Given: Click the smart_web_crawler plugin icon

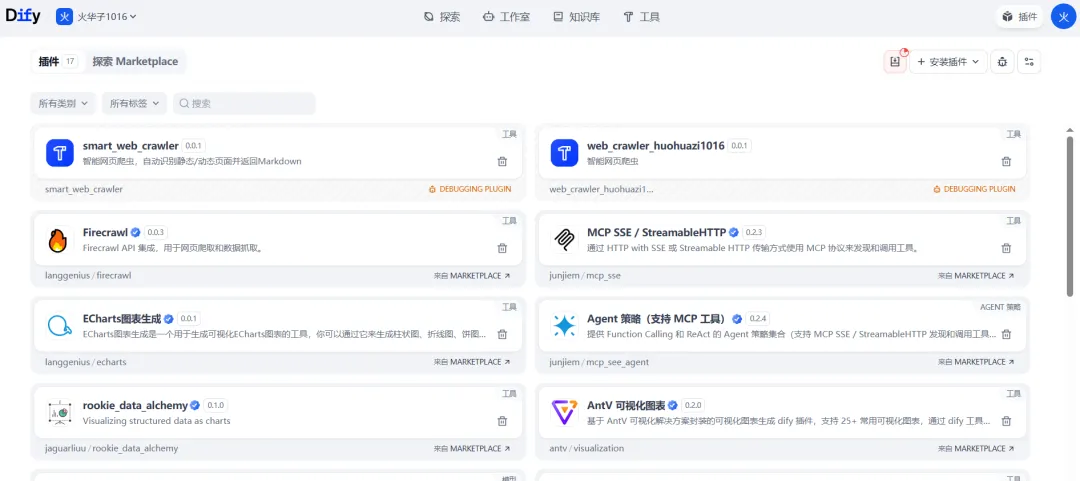Looking at the screenshot, I should click(60, 153).
